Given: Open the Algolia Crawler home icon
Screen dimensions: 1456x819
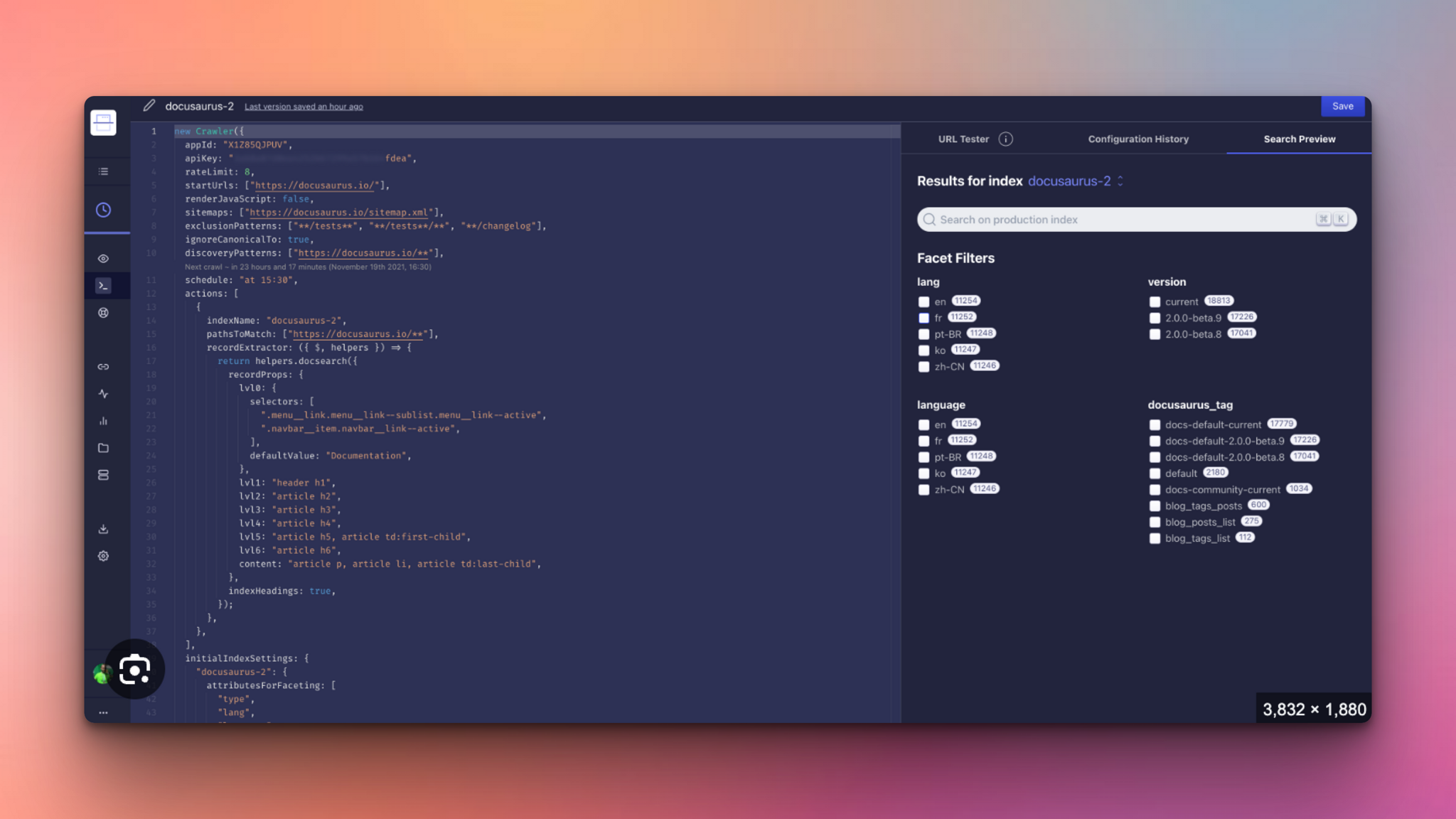Looking at the screenshot, I should 104,122.
